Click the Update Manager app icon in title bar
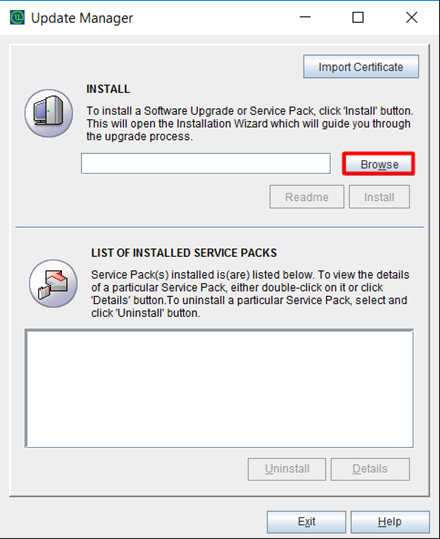440x539 pixels. 17,18
